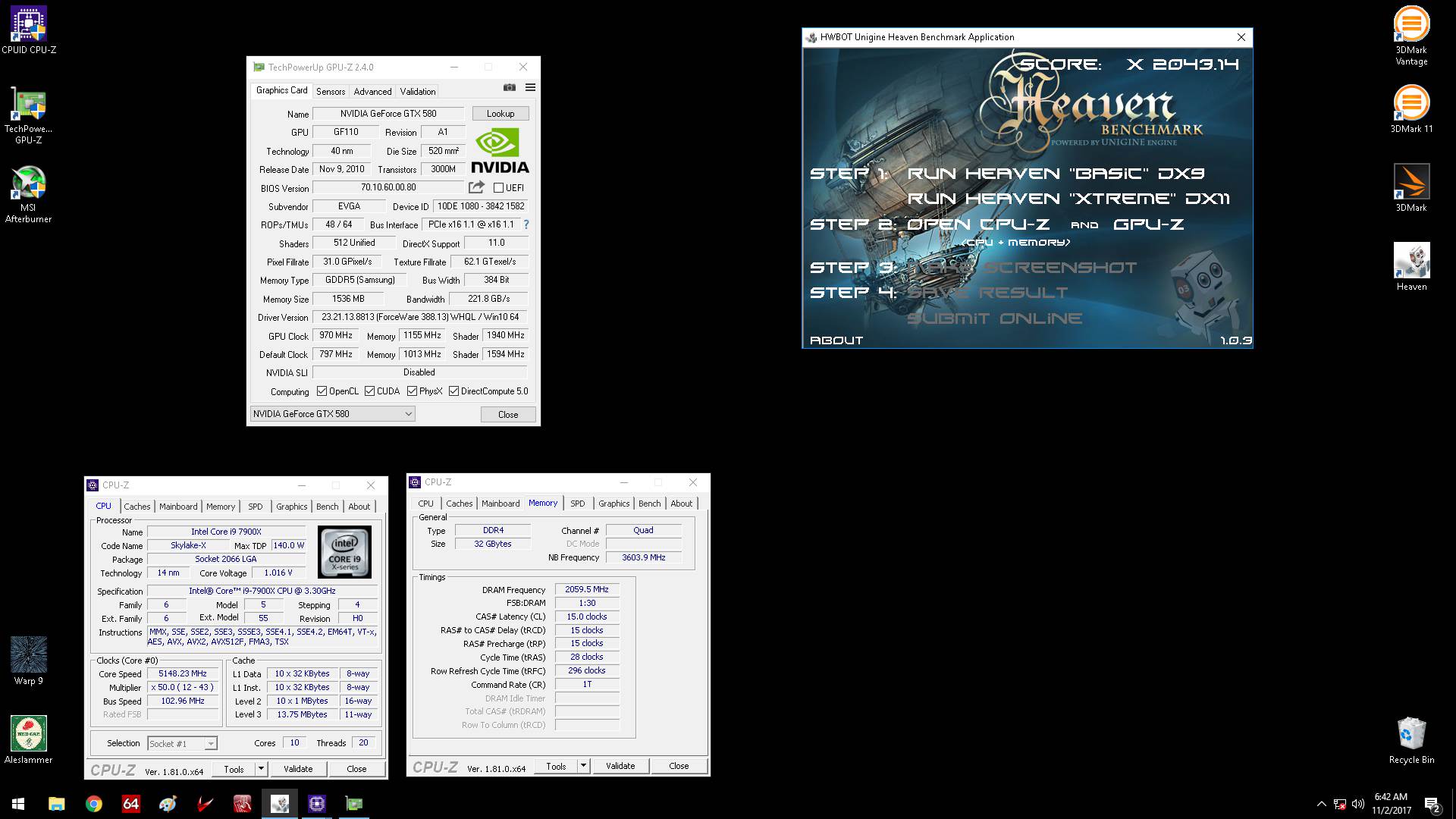Click Bus Interface question mark help
Image resolution: width=1456 pixels, height=819 pixels.
(526, 224)
